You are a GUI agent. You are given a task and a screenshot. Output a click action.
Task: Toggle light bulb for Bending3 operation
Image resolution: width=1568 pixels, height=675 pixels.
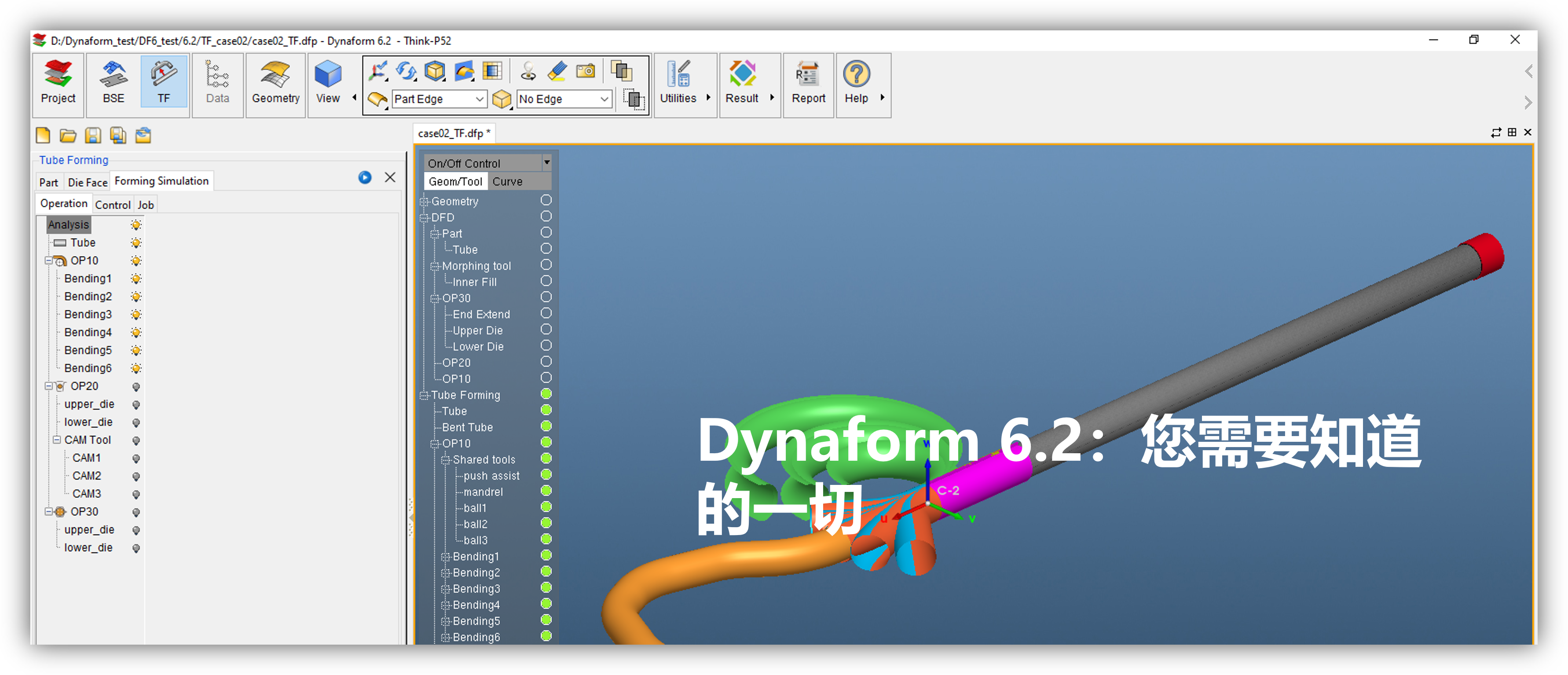tap(136, 315)
